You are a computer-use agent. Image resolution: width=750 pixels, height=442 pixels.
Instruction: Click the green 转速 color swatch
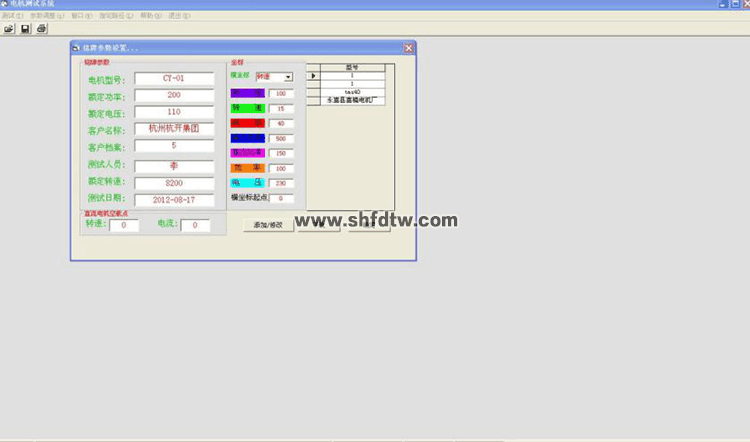pyautogui.click(x=247, y=108)
